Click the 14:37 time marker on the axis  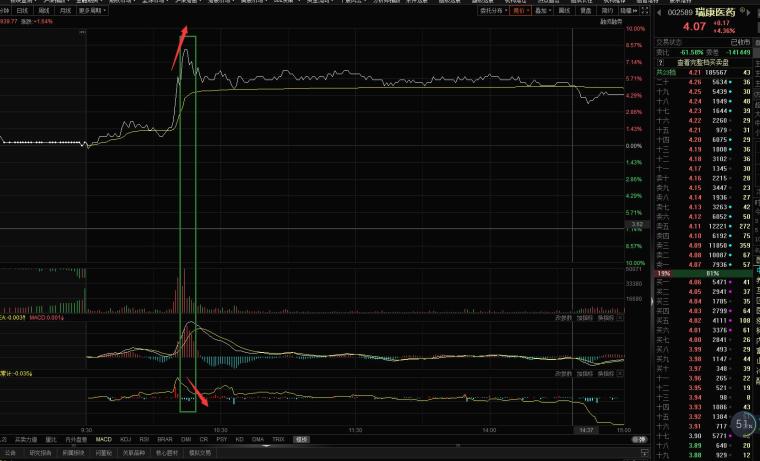click(x=587, y=430)
